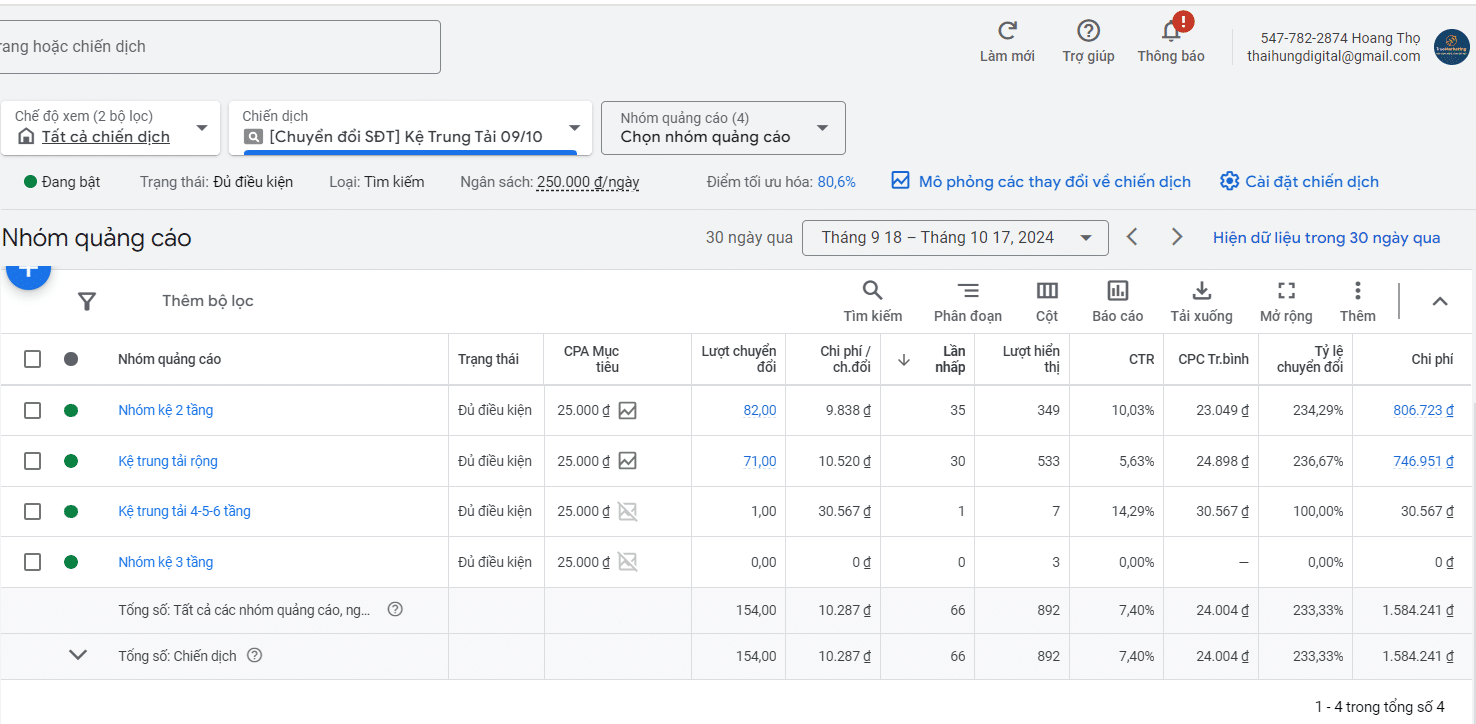Open the Trợ giúp help icon
Image resolution: width=1476 pixels, height=724 pixels.
1088,32
